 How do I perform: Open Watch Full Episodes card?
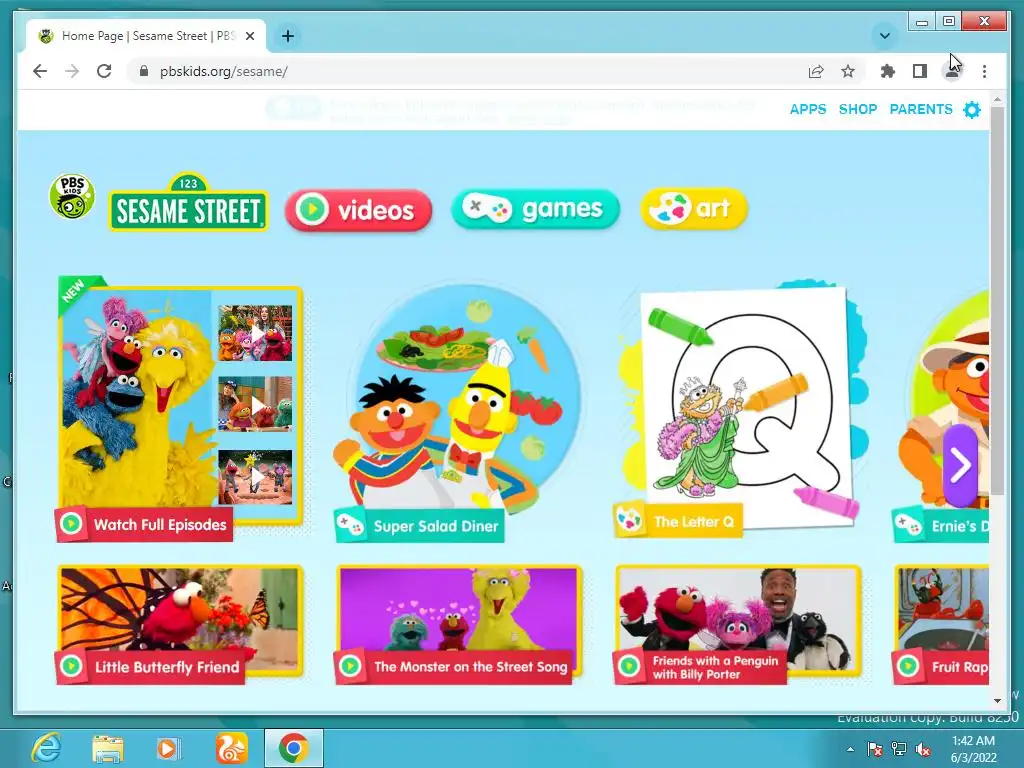(x=180, y=408)
